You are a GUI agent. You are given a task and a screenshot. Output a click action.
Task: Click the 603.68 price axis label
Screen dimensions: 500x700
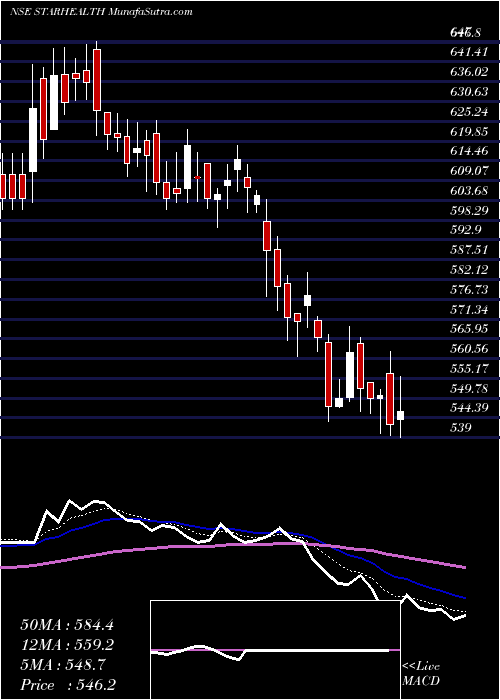pos(470,190)
